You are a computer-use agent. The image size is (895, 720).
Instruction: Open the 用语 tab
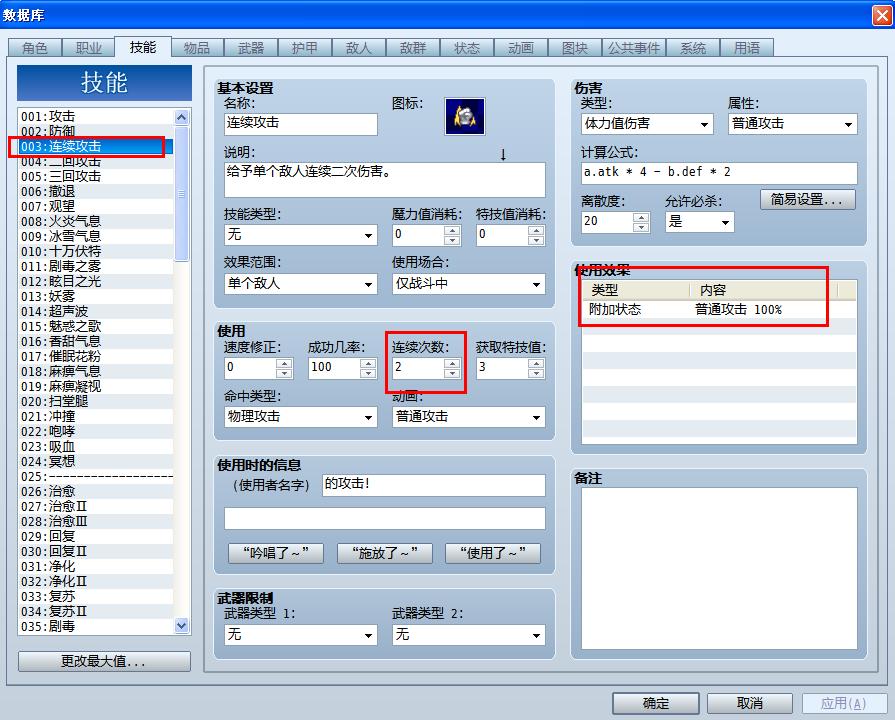[x=747, y=48]
